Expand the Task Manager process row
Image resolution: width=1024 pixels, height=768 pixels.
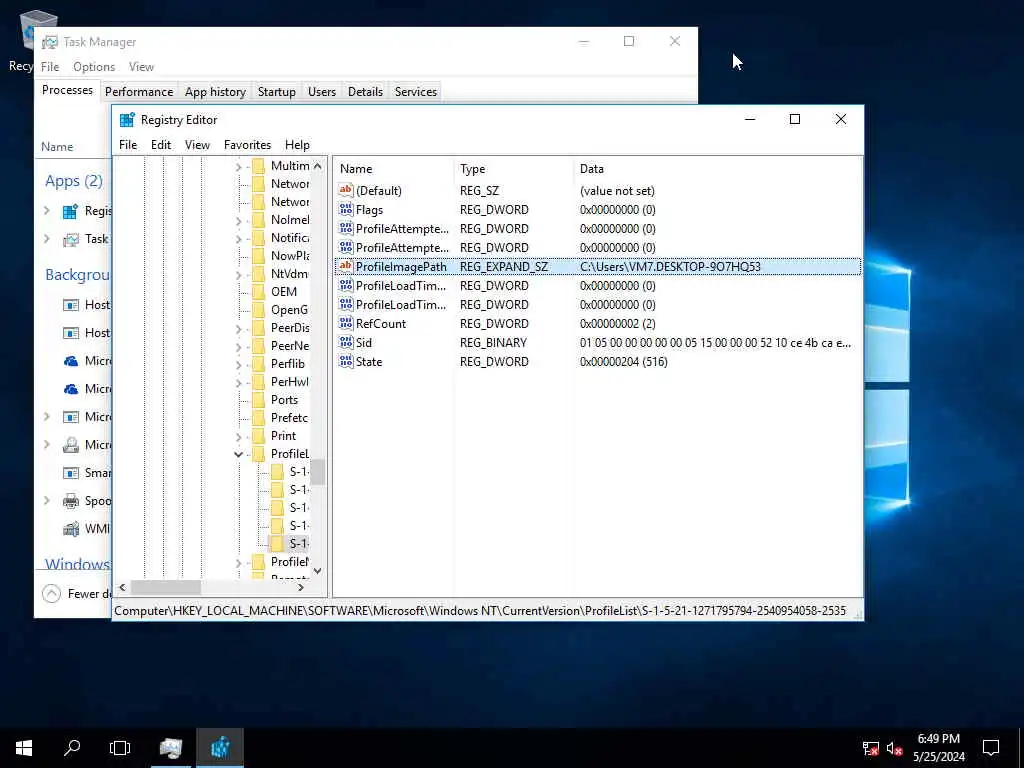pyautogui.click(x=47, y=239)
